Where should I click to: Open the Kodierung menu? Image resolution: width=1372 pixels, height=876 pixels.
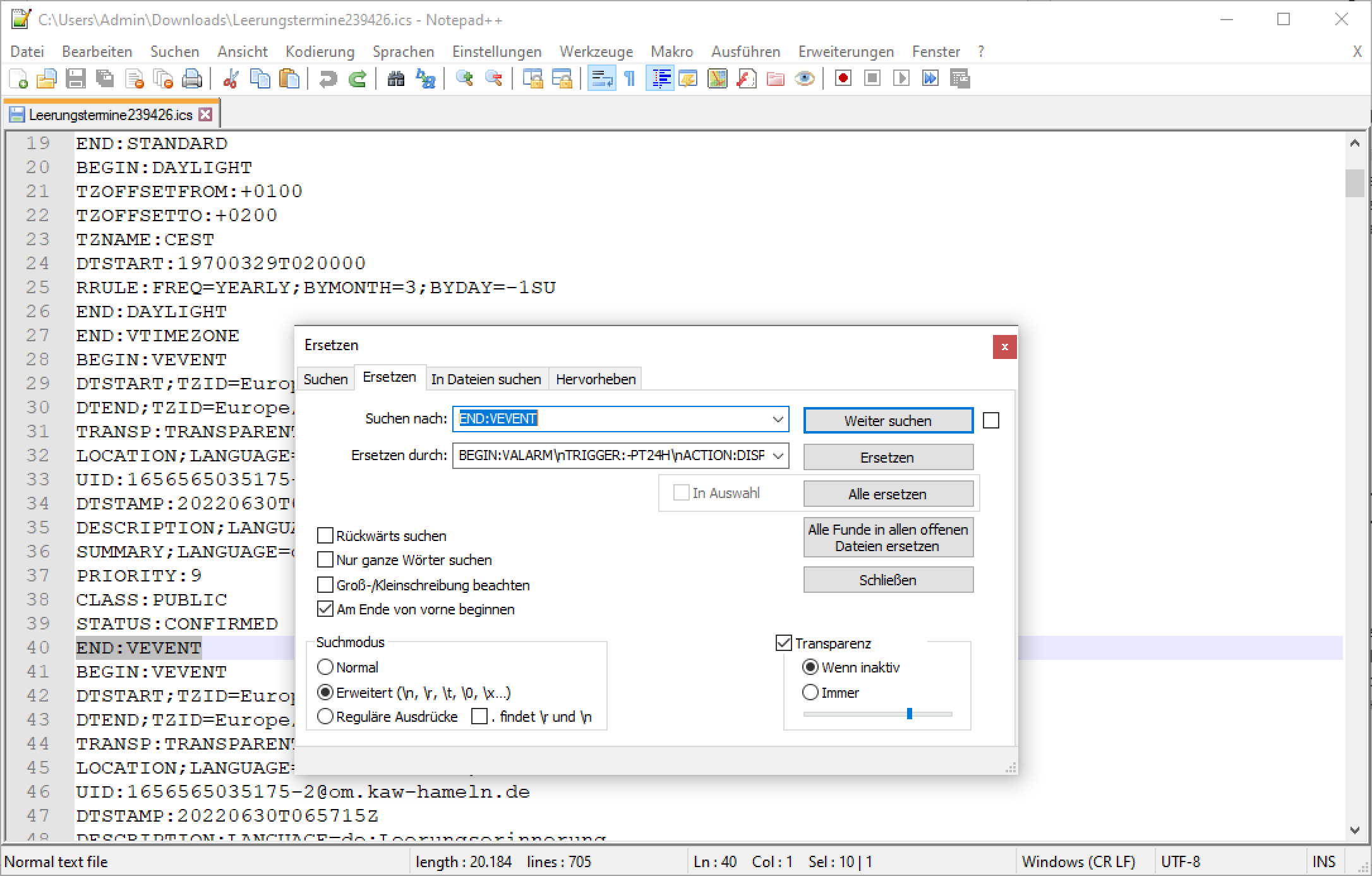[x=320, y=52]
